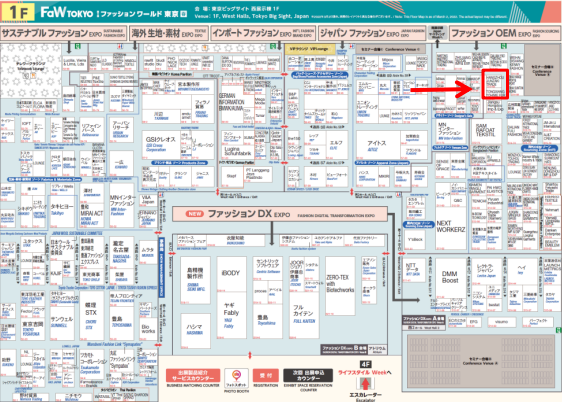Screen dimensions: 562x402
Task: Select the サステナブル ファッション EXPO header
Action: [x=63, y=33]
